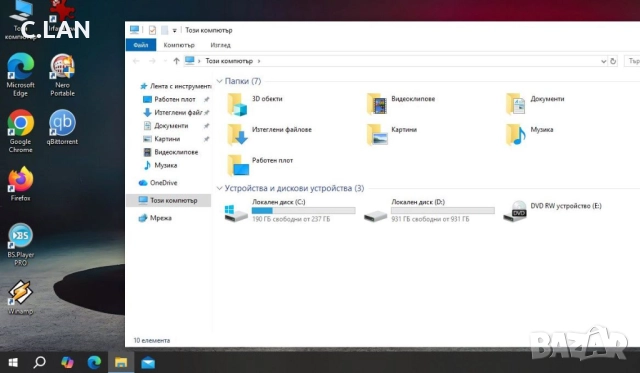
Task: Select the Локален диск (D:) drive icon
Action: pyautogui.click(x=376, y=216)
